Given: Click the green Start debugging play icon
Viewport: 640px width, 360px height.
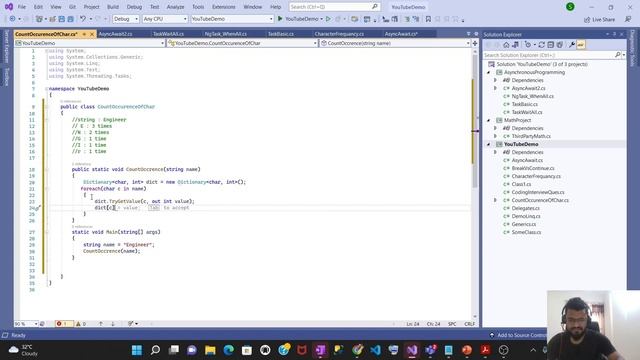Looking at the screenshot, I should tap(280, 19).
